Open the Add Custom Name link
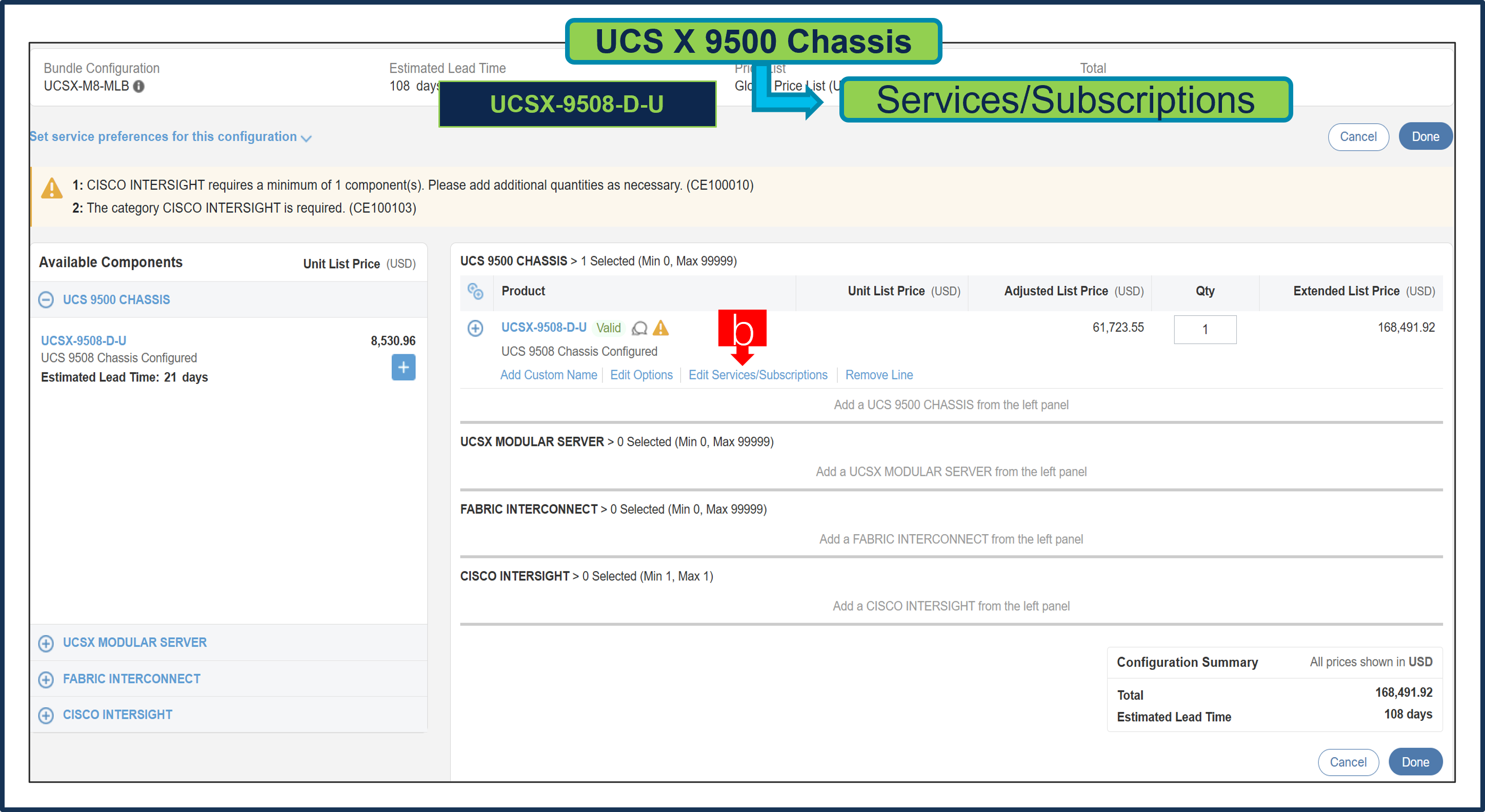1485x812 pixels. pyautogui.click(x=548, y=375)
